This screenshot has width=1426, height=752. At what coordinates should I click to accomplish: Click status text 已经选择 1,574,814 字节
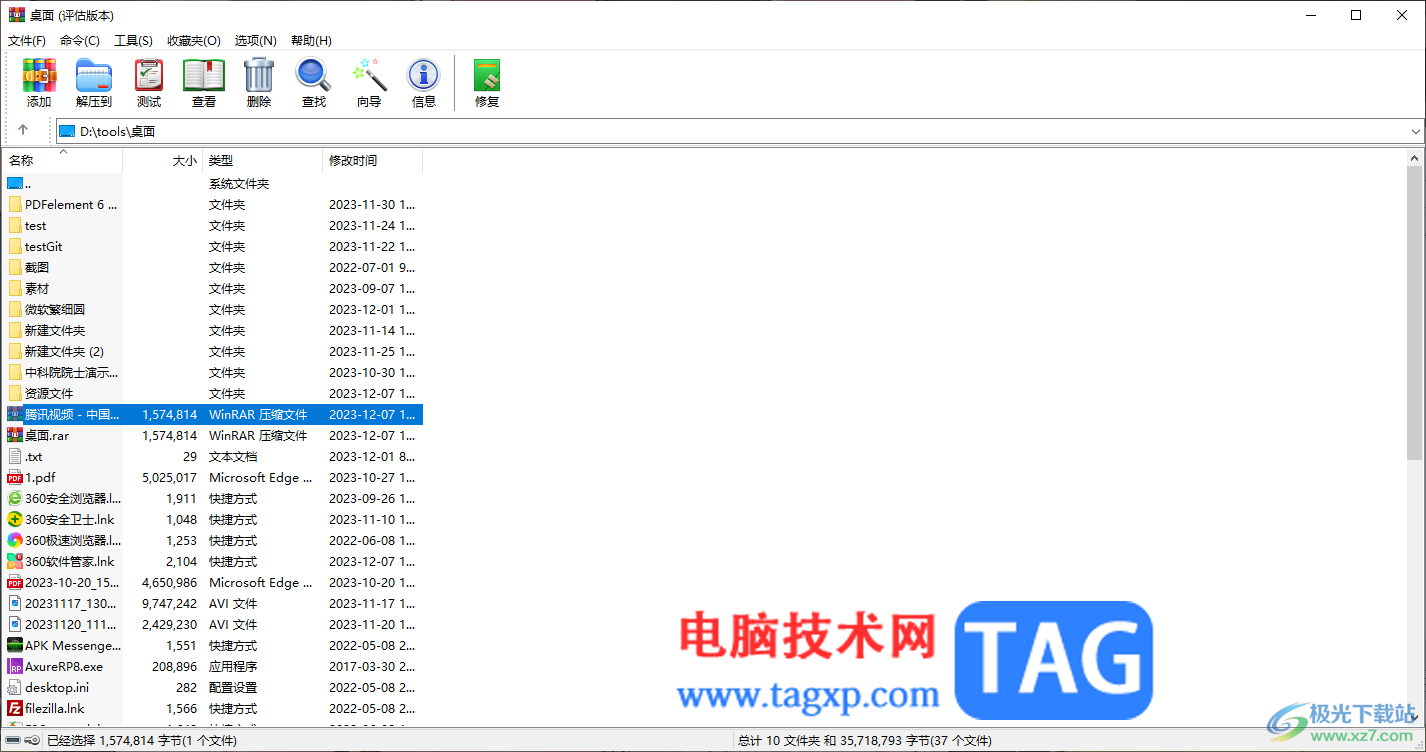point(142,741)
